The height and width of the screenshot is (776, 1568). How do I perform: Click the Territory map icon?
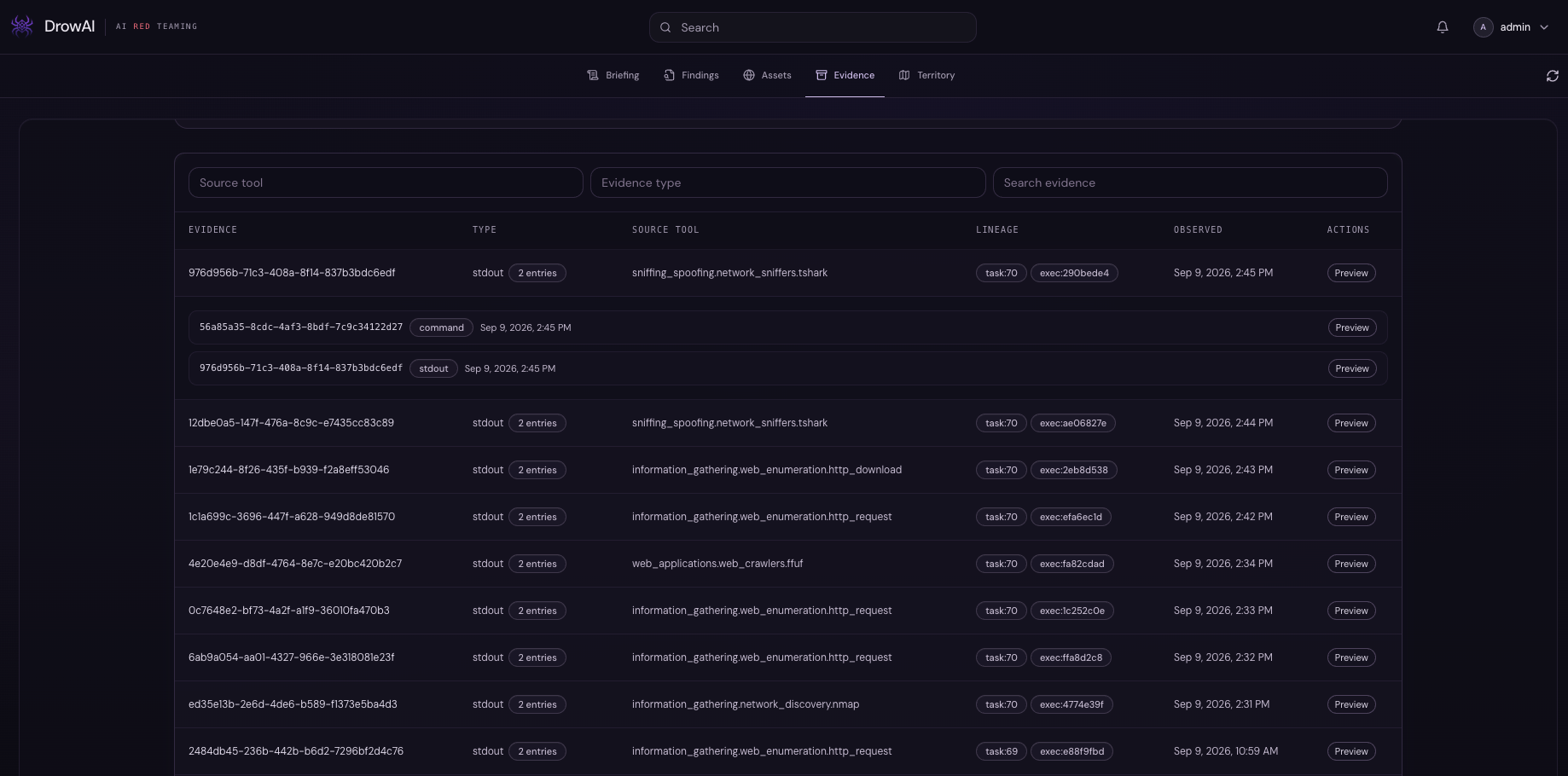(904, 75)
